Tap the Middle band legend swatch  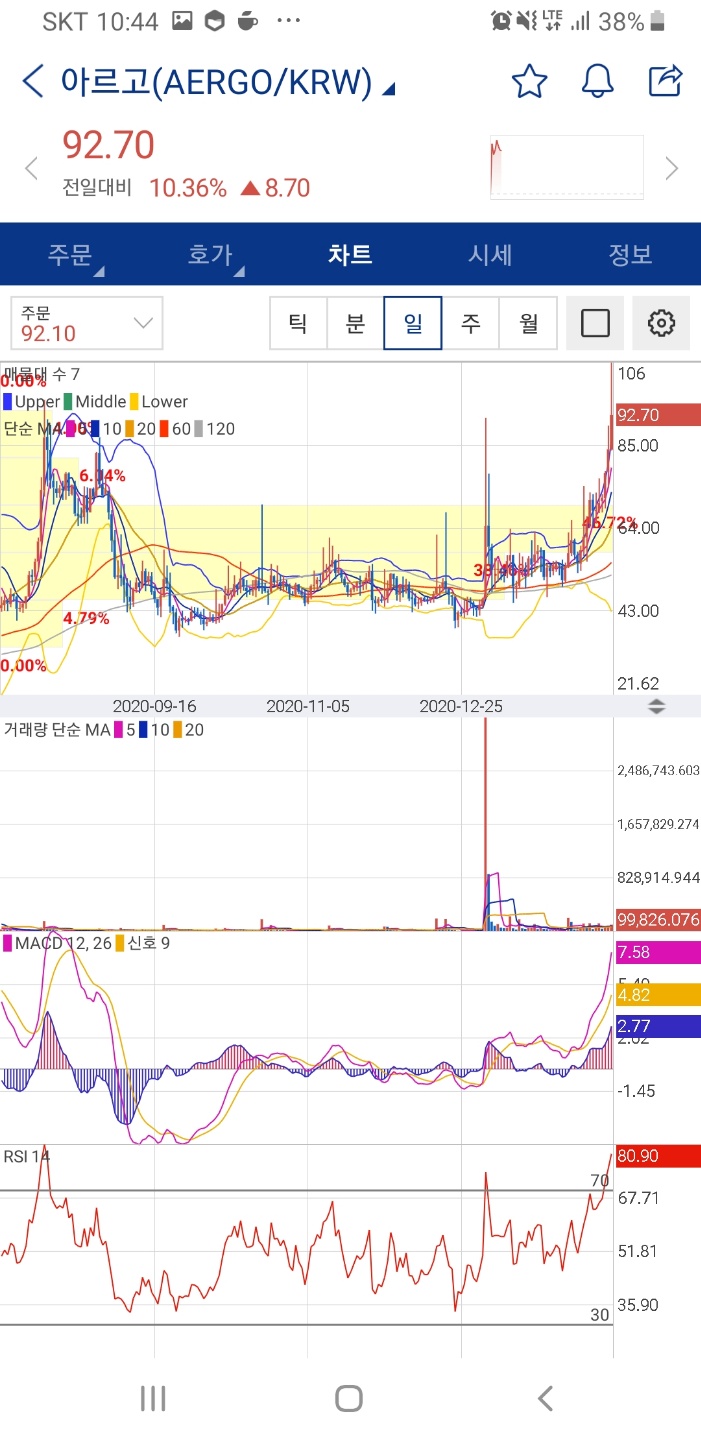pos(68,402)
